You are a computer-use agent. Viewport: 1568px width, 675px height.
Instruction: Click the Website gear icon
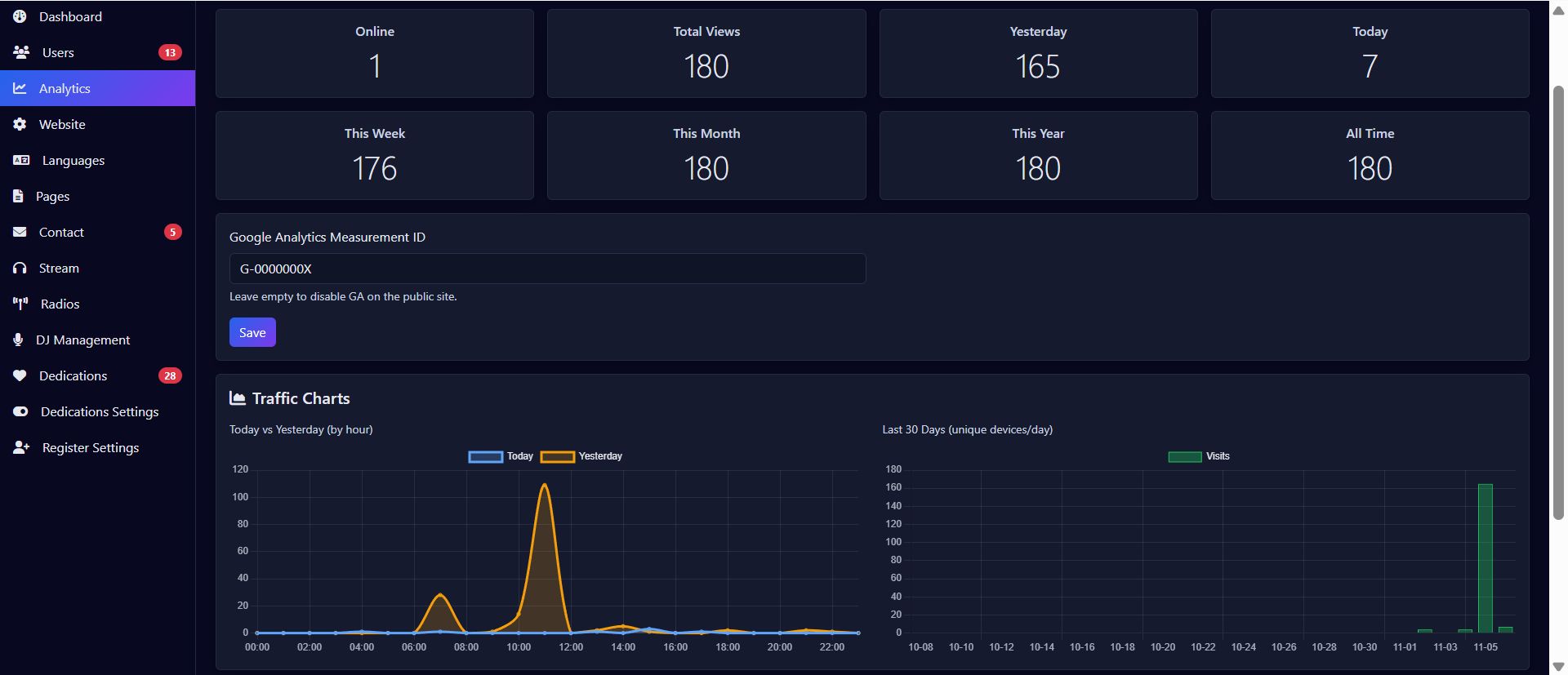(20, 124)
